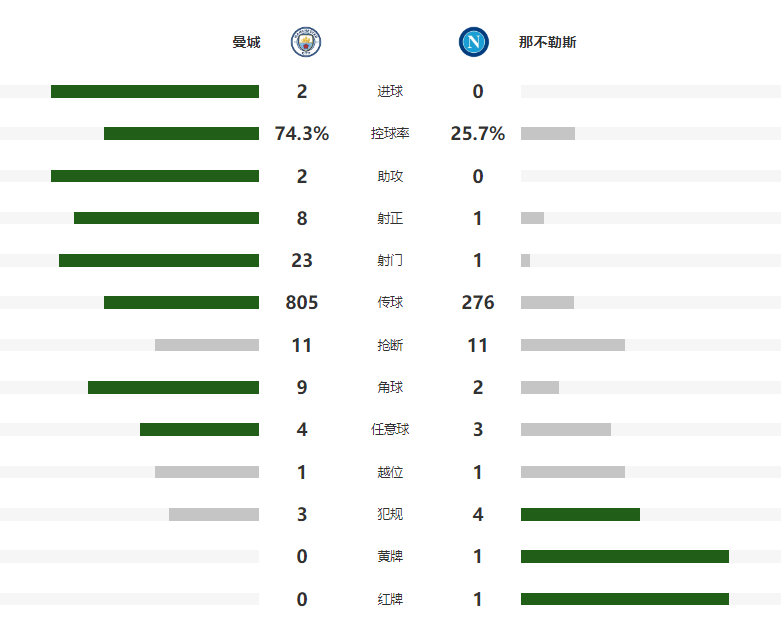
Task: Click the 74.3% possession value
Action: 302,134
